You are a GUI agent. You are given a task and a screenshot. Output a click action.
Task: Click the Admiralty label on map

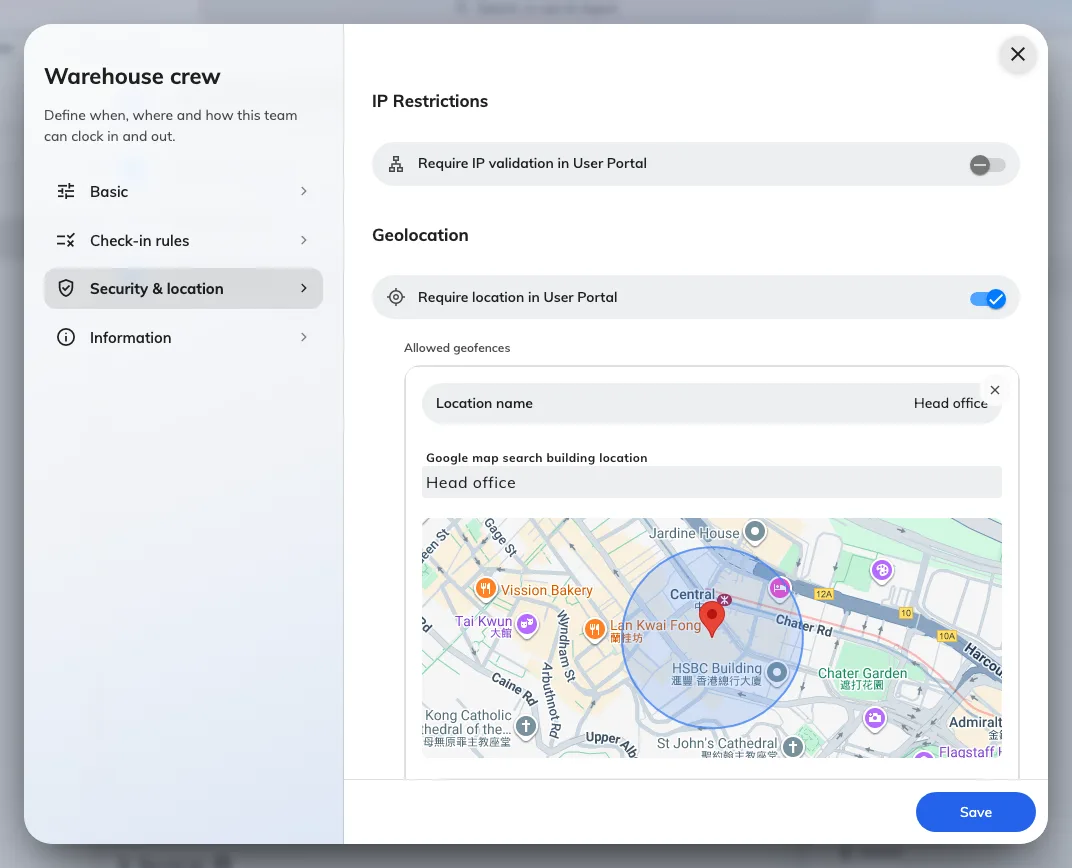975,722
